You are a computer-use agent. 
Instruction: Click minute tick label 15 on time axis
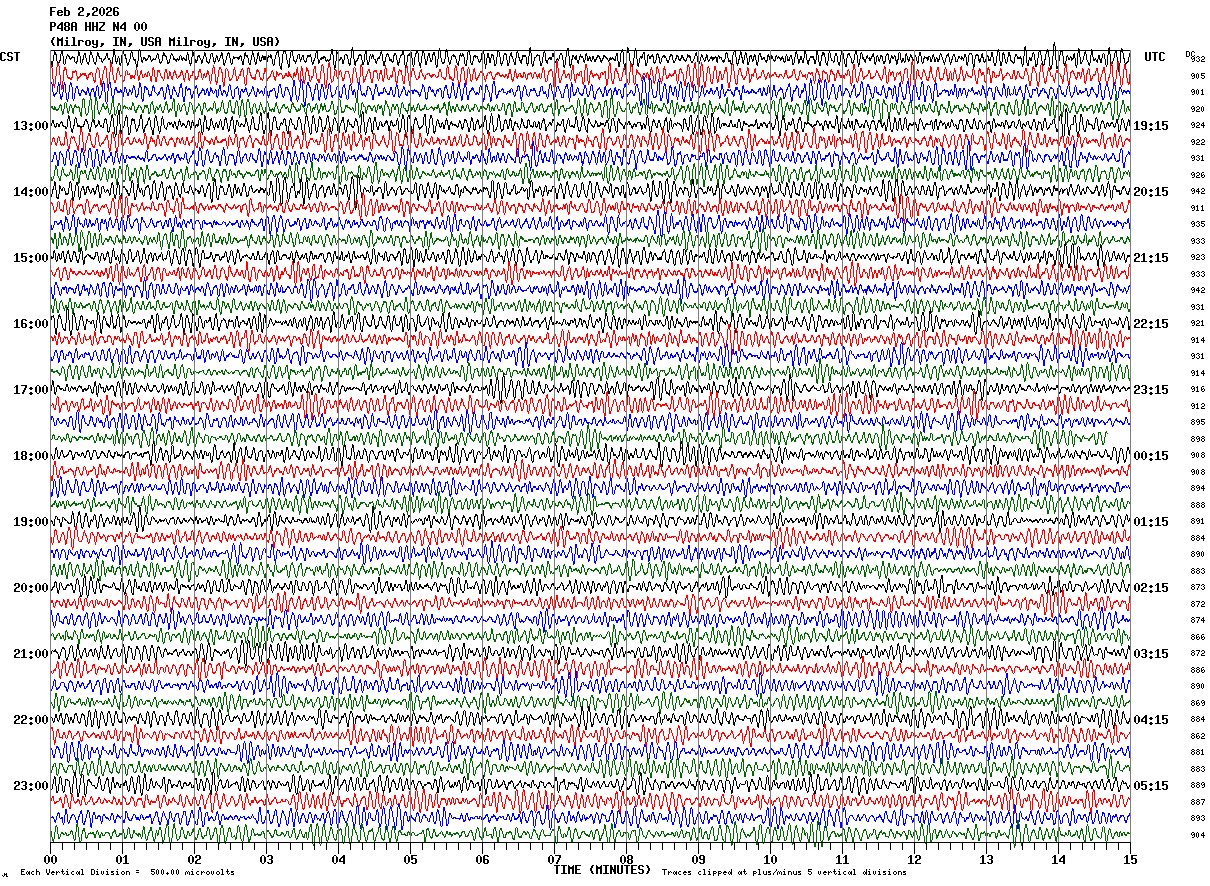click(x=1130, y=859)
